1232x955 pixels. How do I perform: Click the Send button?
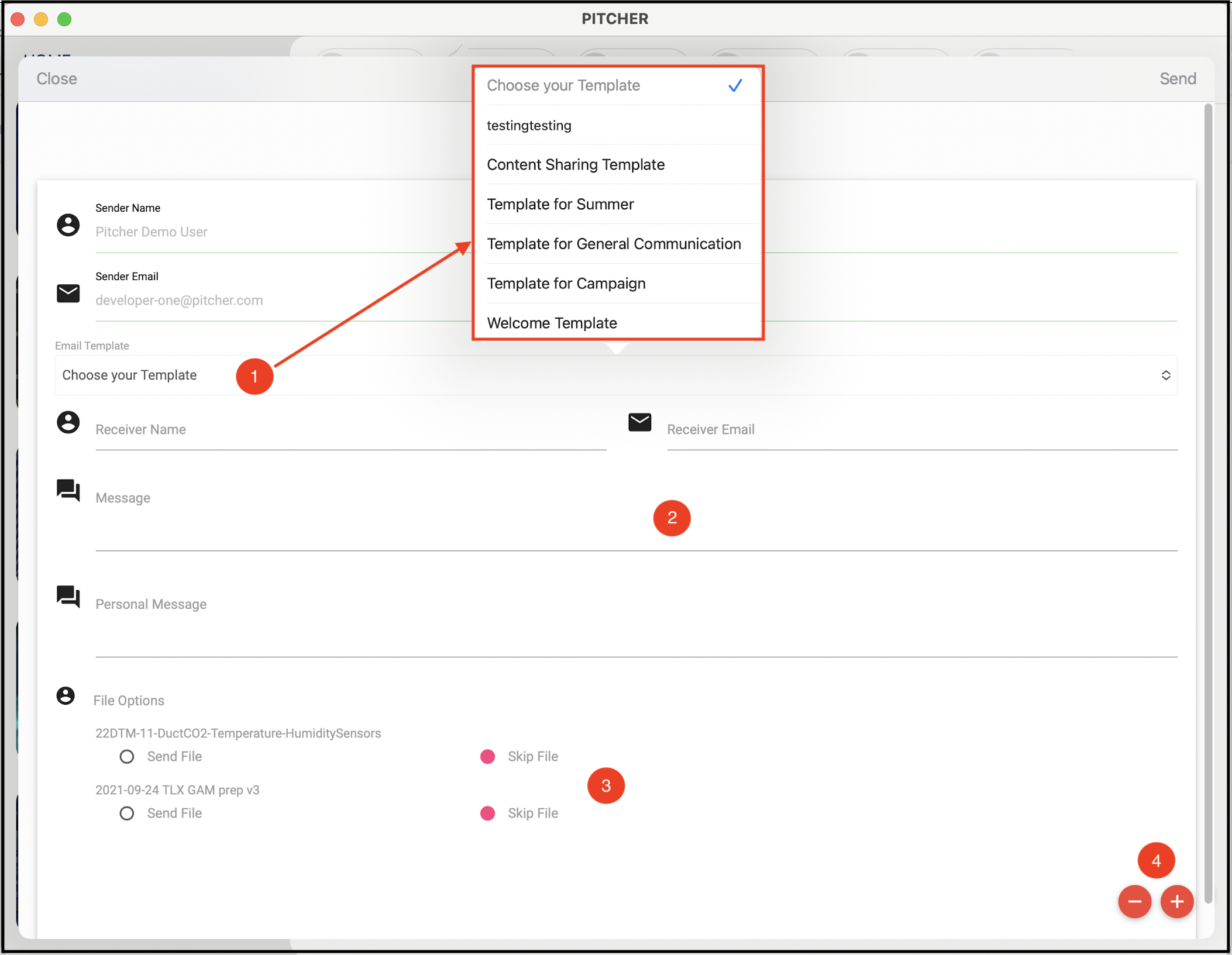click(1178, 78)
